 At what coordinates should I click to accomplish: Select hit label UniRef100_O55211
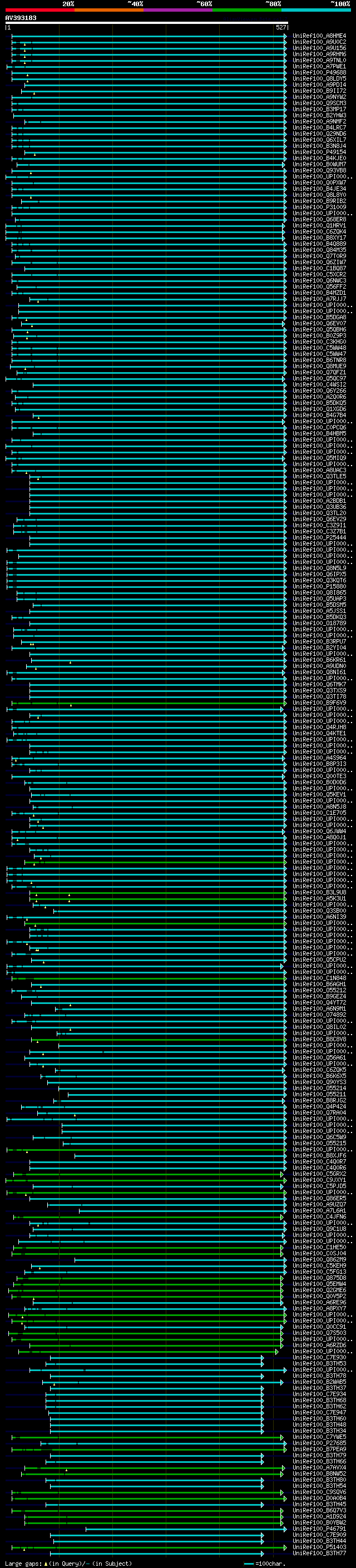[319, 1095]
